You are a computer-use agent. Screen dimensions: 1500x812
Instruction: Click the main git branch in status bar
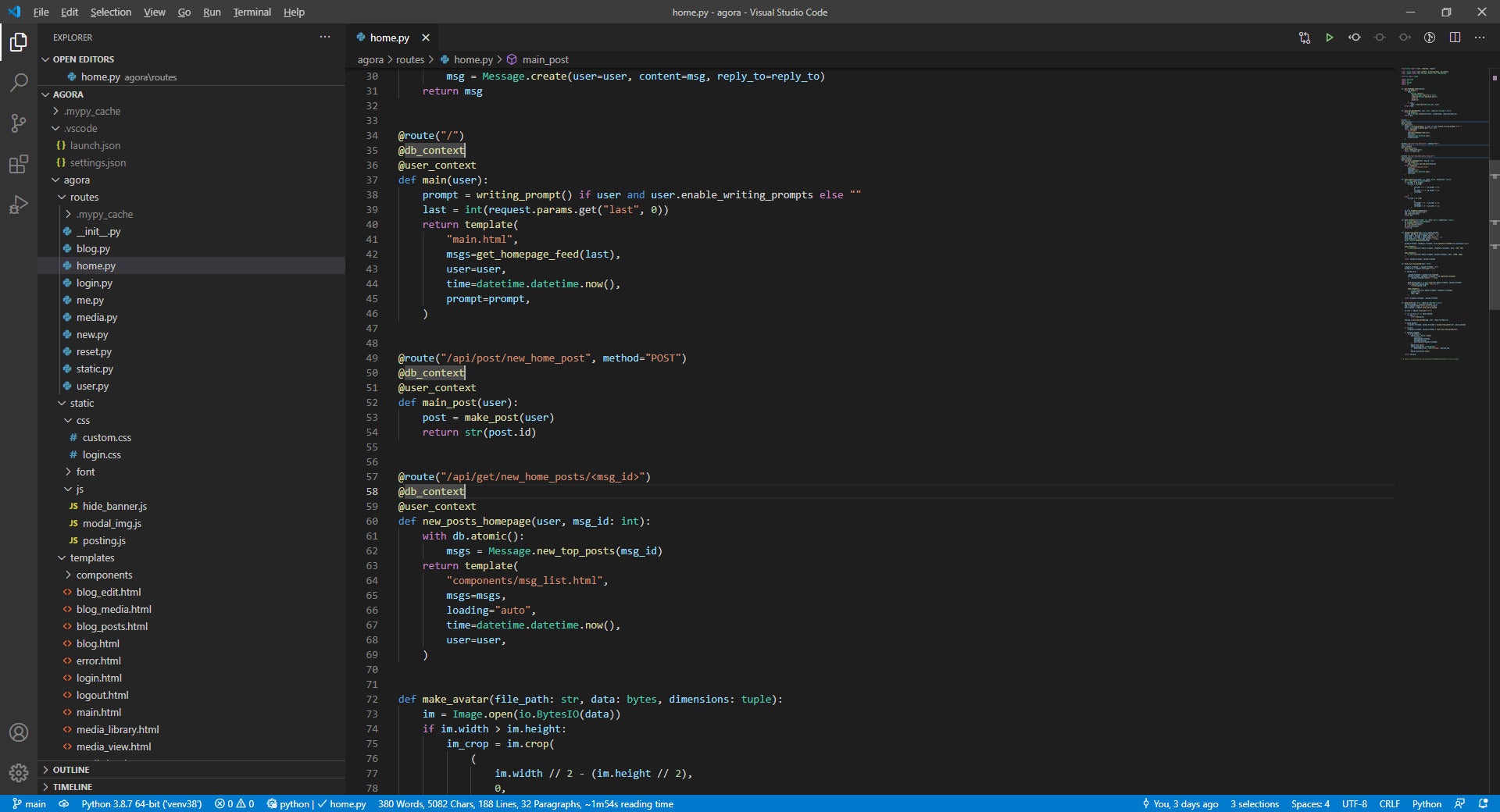tap(30, 803)
